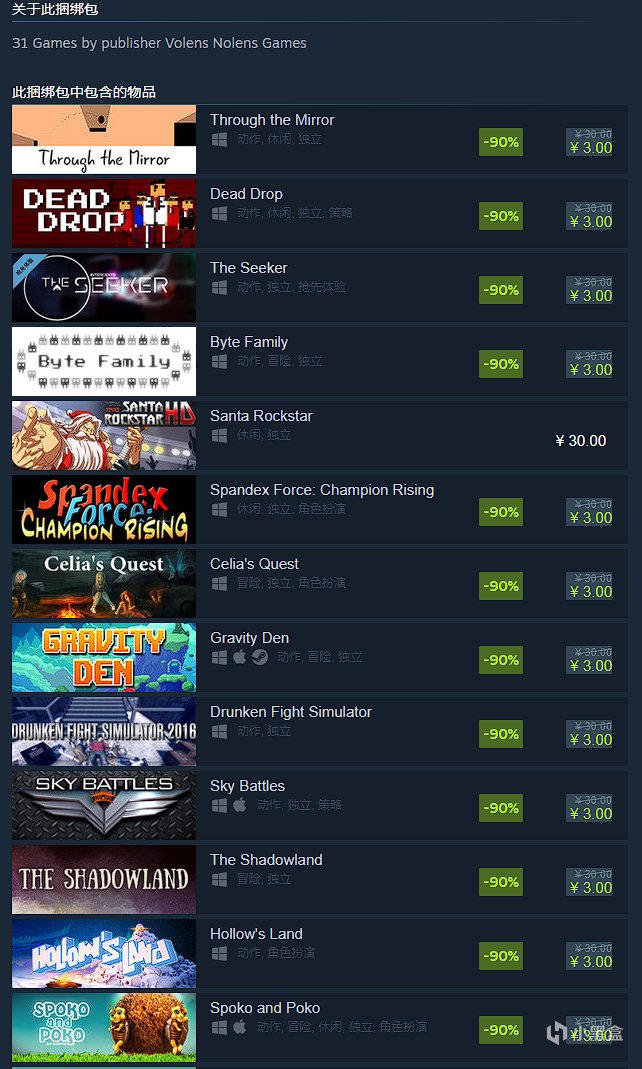
Task: Click the Windows icon under Santa Rockstar
Action: [x=219, y=435]
